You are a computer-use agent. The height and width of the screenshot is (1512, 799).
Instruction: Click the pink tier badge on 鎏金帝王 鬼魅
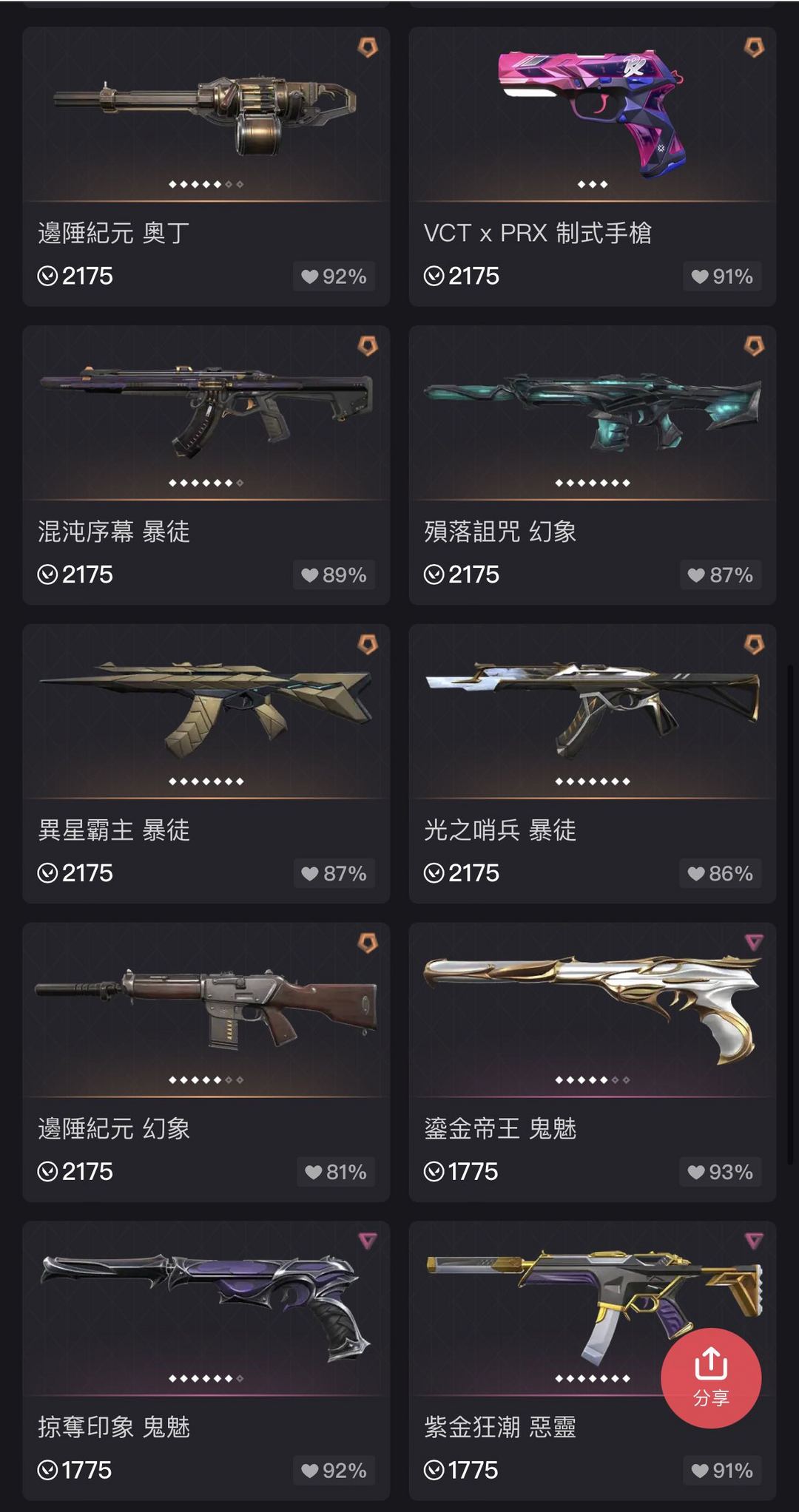(754, 942)
